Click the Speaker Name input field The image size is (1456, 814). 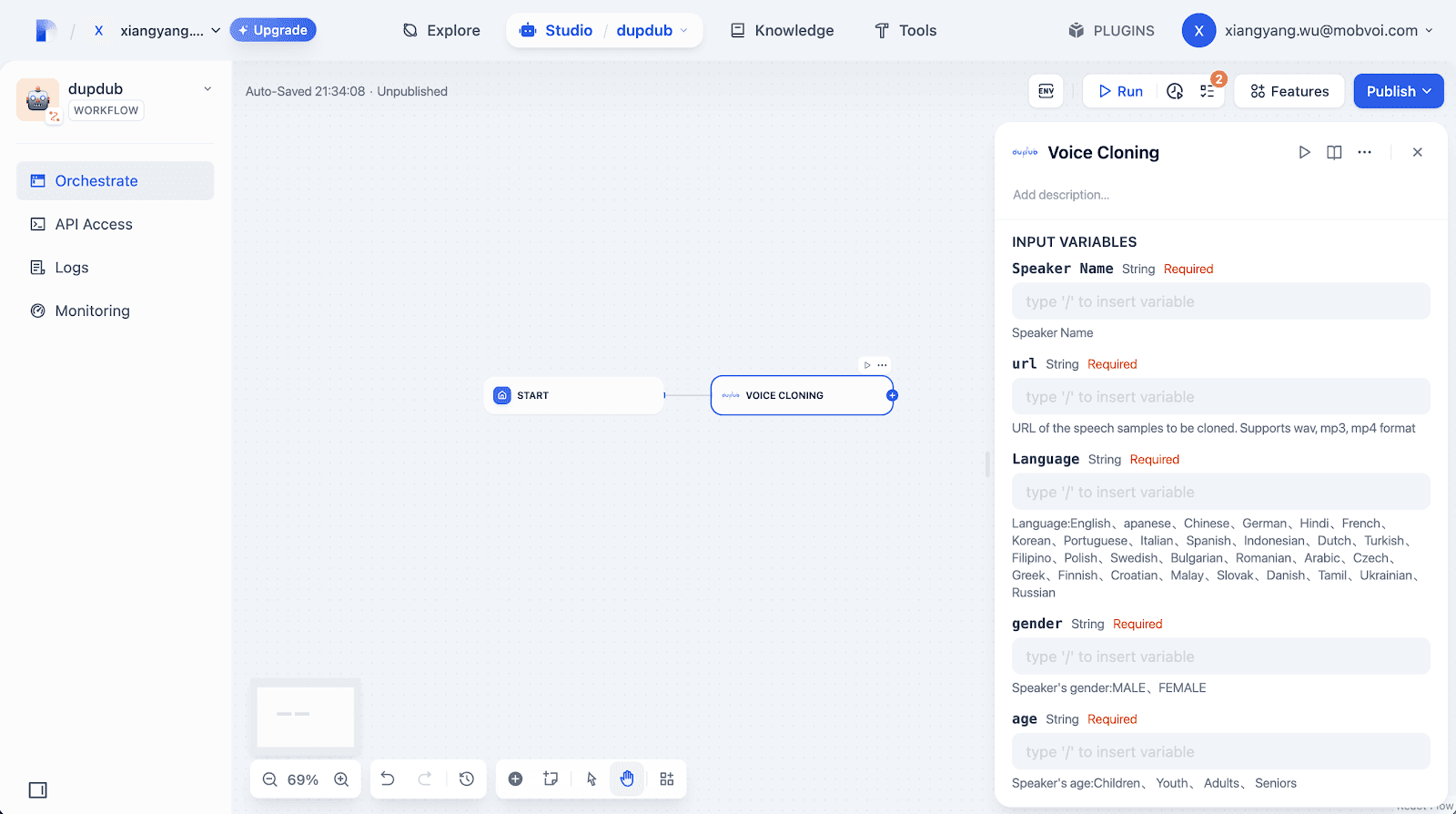click(1220, 301)
